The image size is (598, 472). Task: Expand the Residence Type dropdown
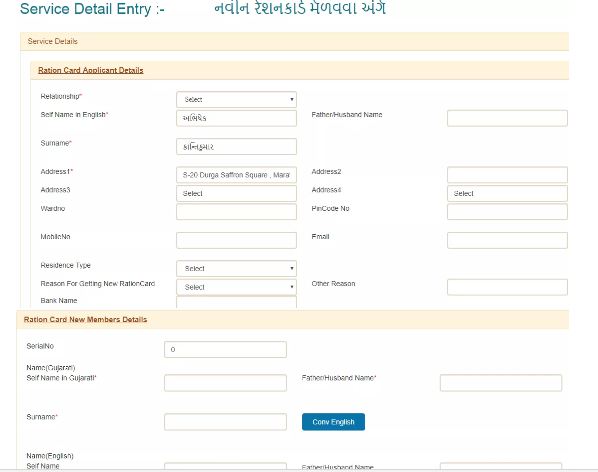pos(236,268)
